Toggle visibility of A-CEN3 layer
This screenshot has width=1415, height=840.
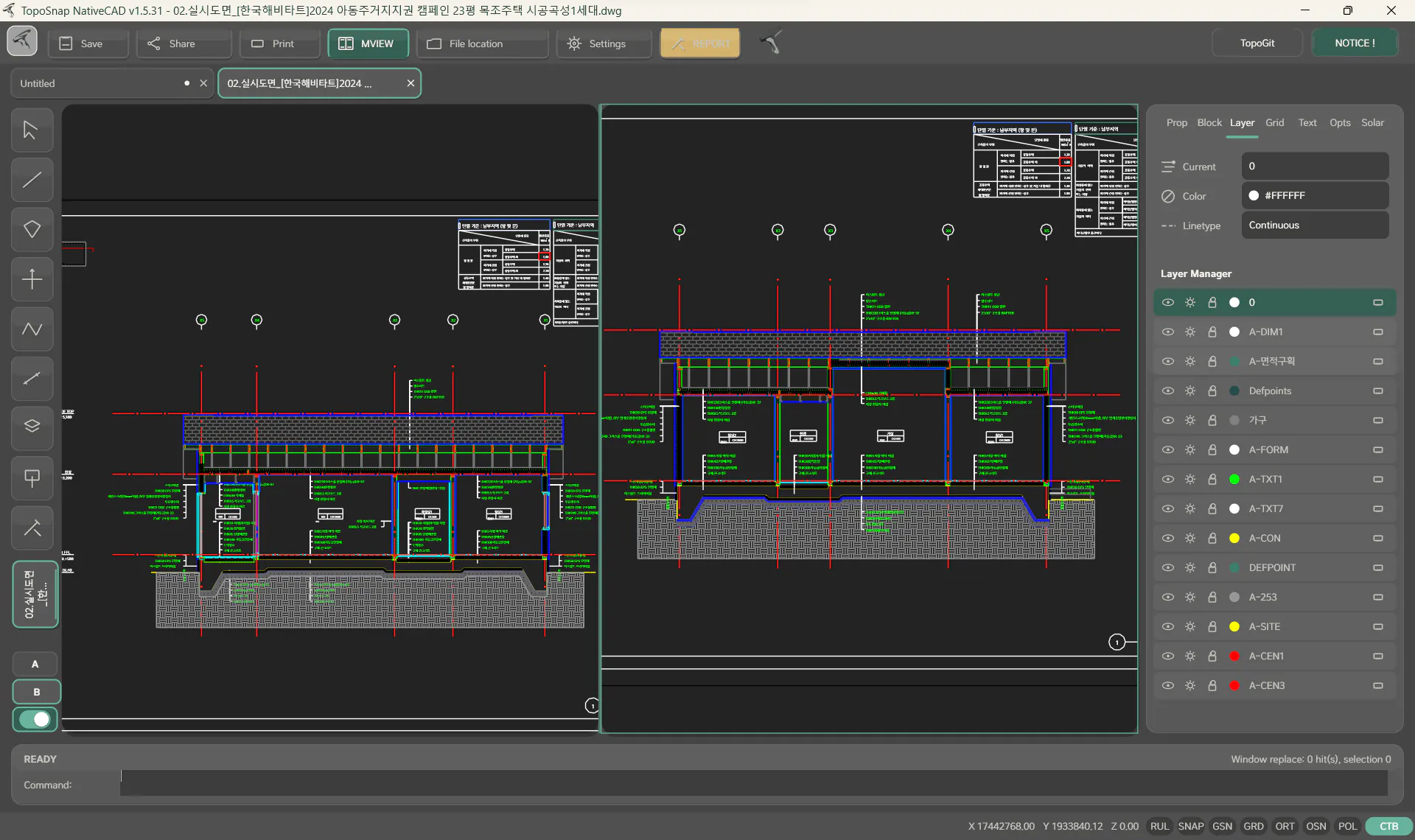pyautogui.click(x=1168, y=685)
